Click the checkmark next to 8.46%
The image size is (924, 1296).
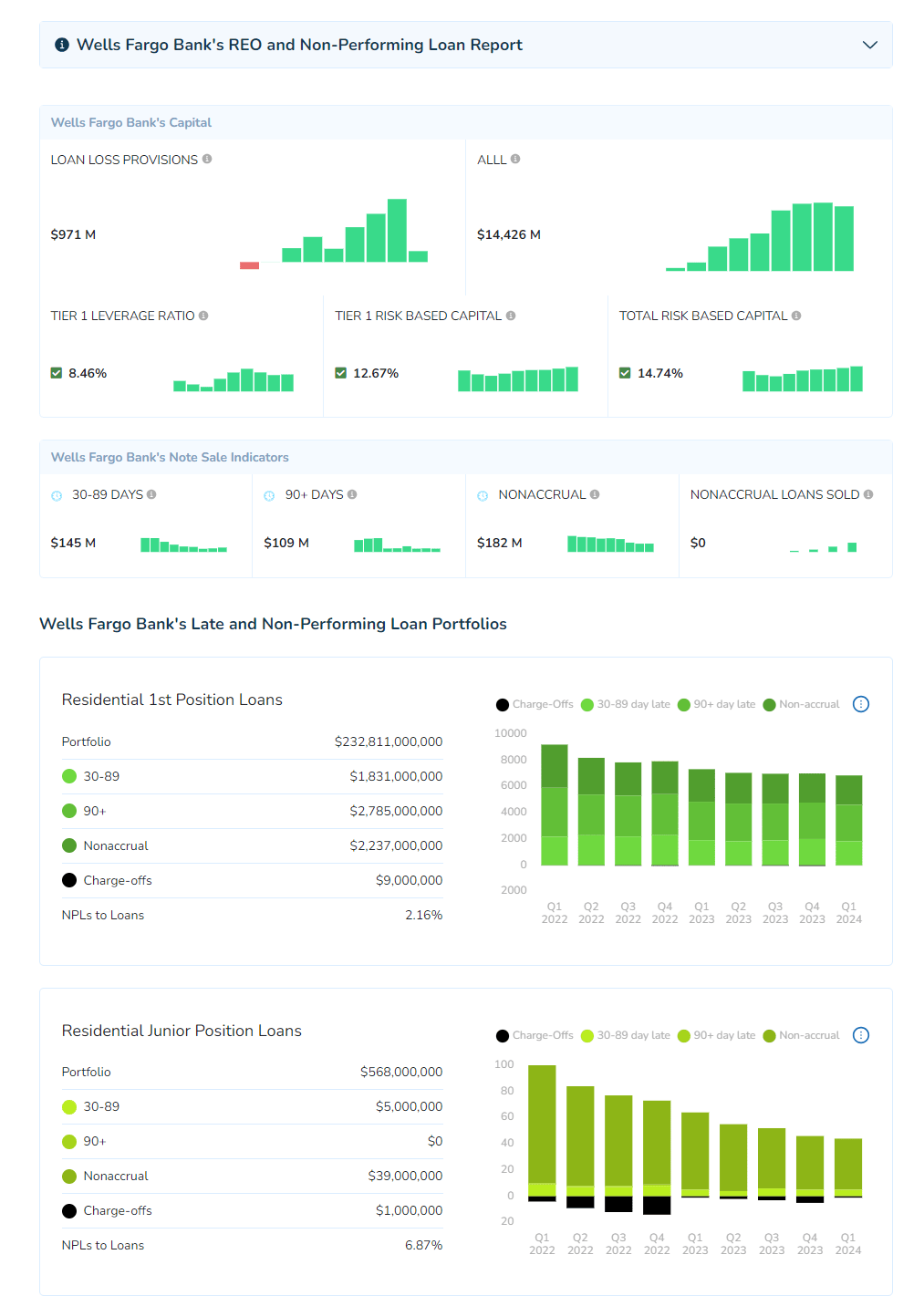[57, 373]
